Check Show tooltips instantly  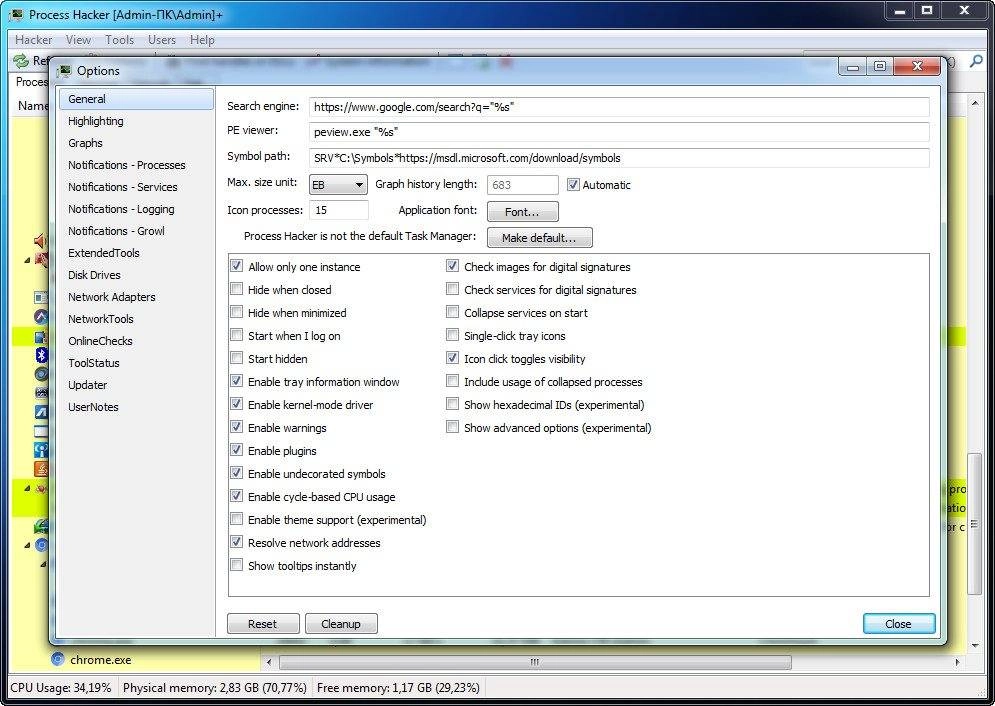tap(236, 565)
